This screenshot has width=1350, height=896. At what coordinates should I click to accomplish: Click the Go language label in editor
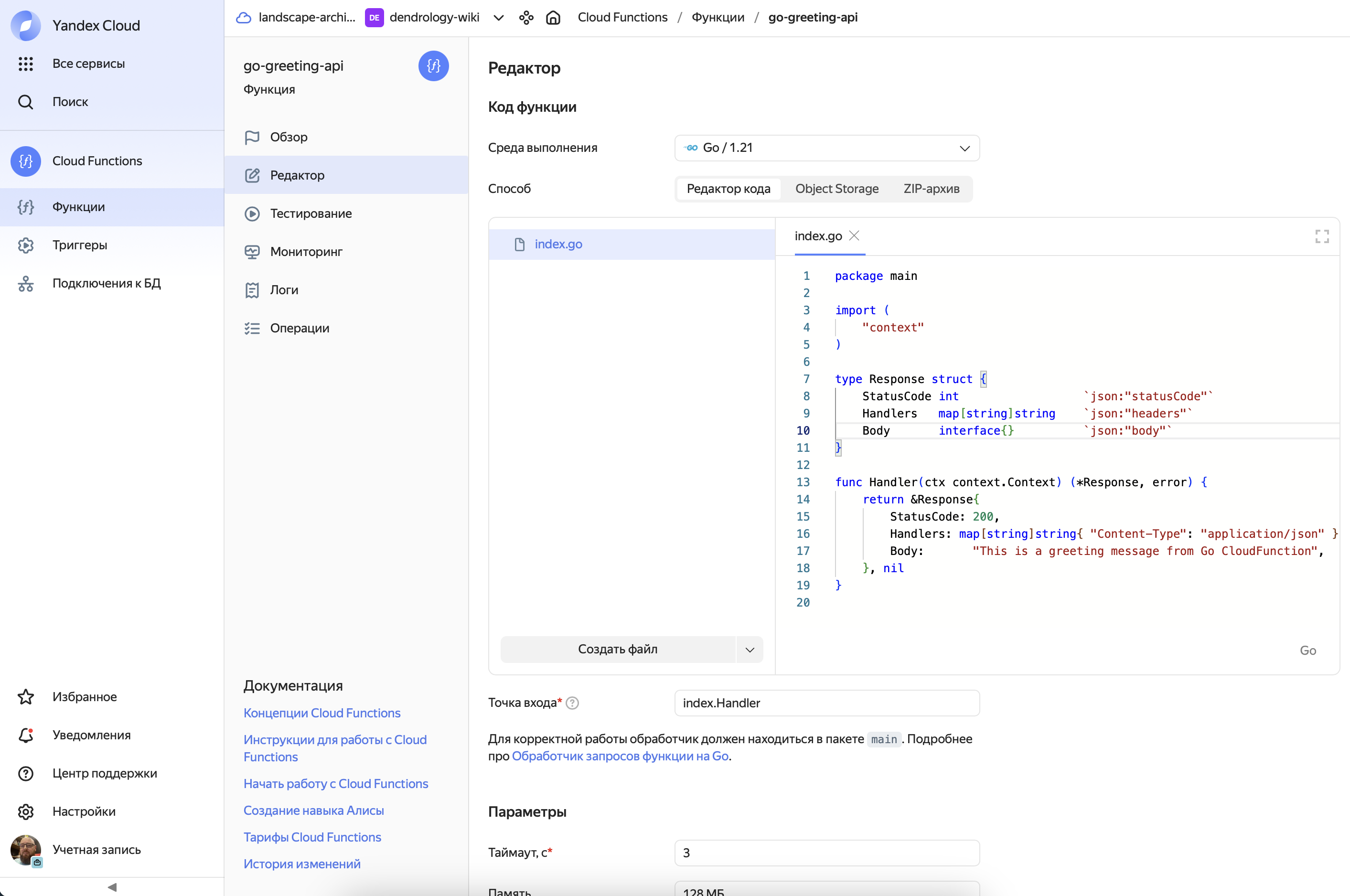tap(1307, 651)
